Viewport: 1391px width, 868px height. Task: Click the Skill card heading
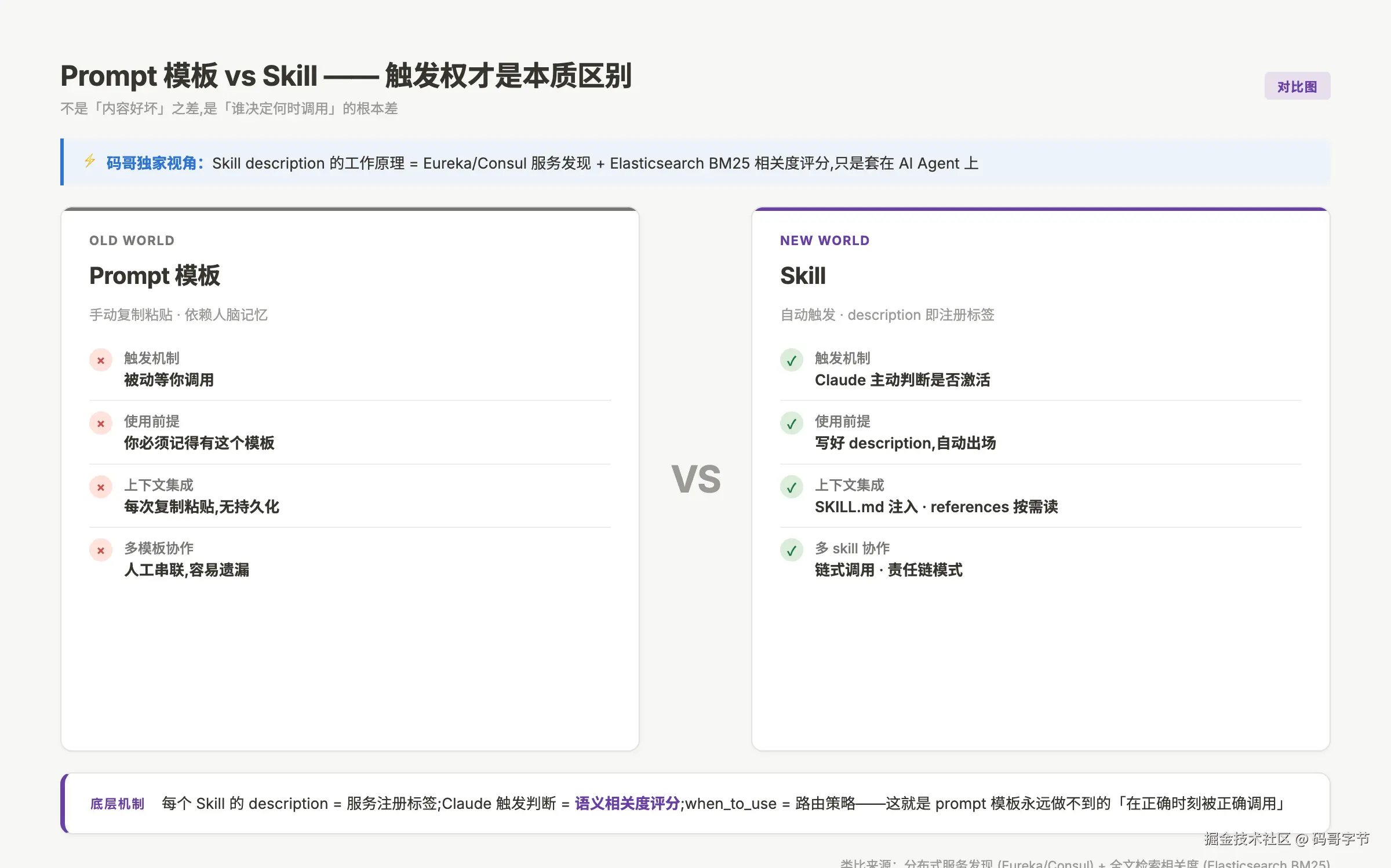pyautogui.click(x=803, y=276)
